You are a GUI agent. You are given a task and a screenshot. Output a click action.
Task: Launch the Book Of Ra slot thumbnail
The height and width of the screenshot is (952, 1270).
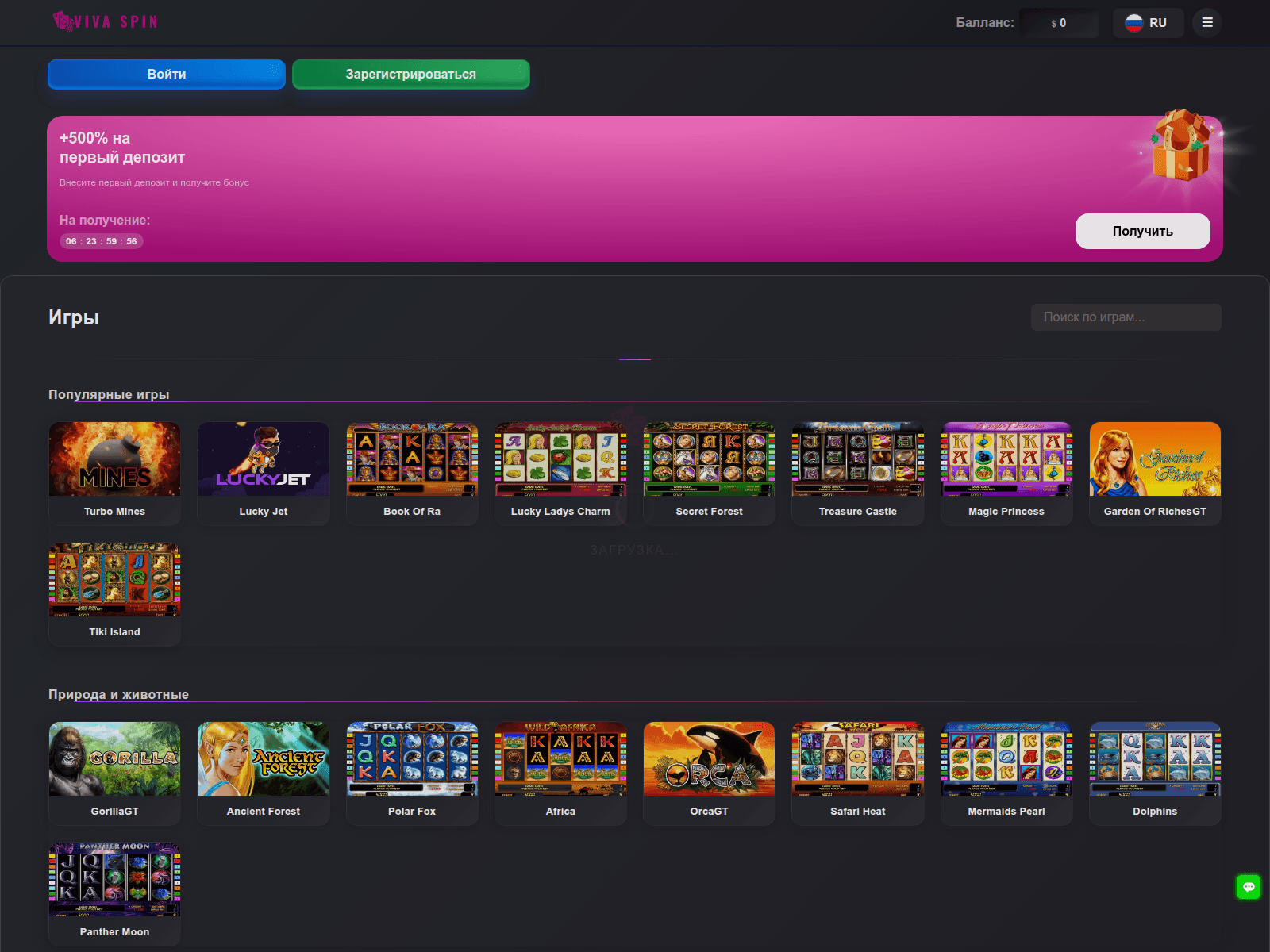[x=412, y=459]
